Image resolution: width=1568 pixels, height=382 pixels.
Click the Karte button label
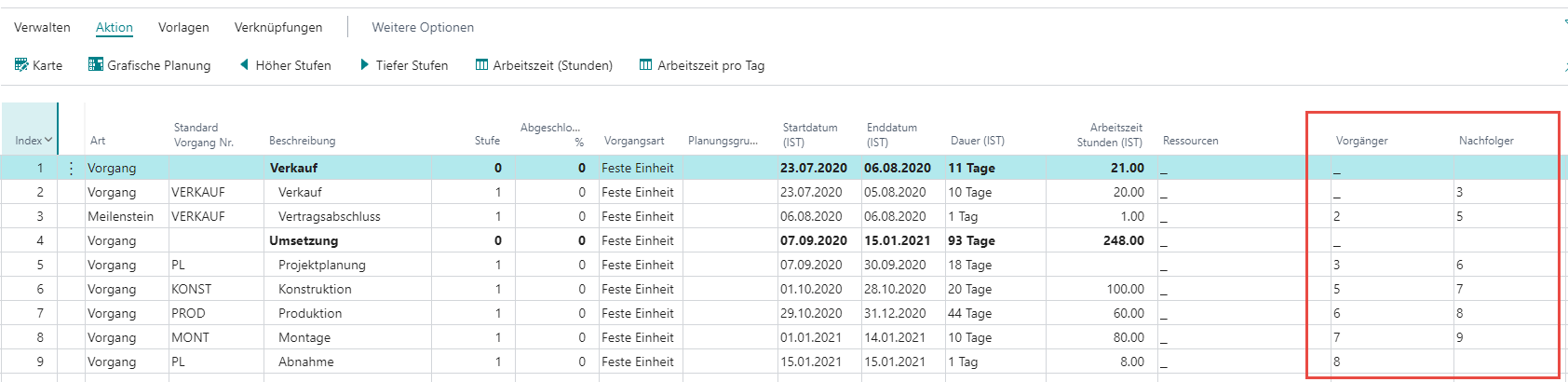point(47,65)
